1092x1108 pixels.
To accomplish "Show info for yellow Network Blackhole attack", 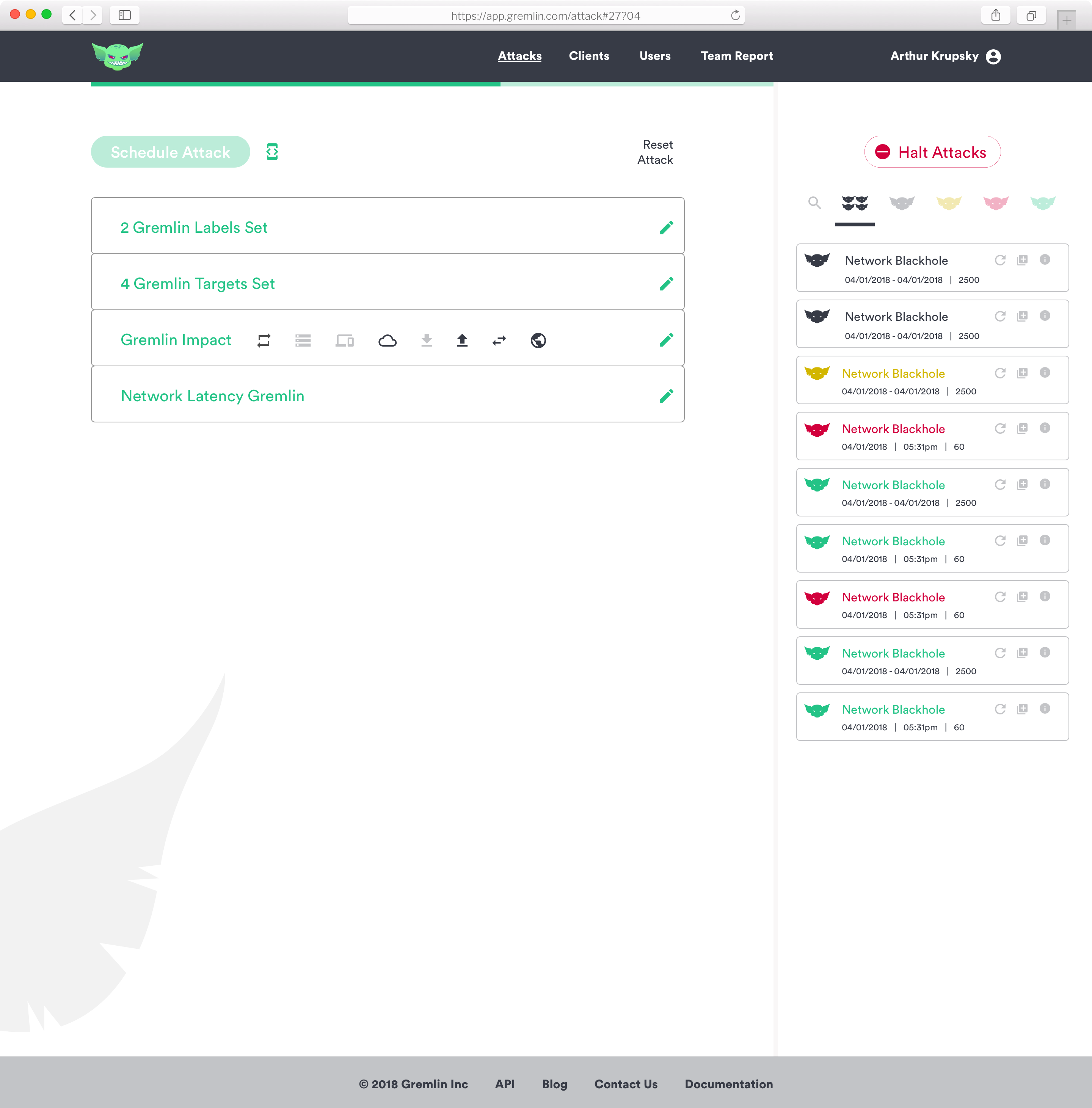I will tap(1045, 373).
